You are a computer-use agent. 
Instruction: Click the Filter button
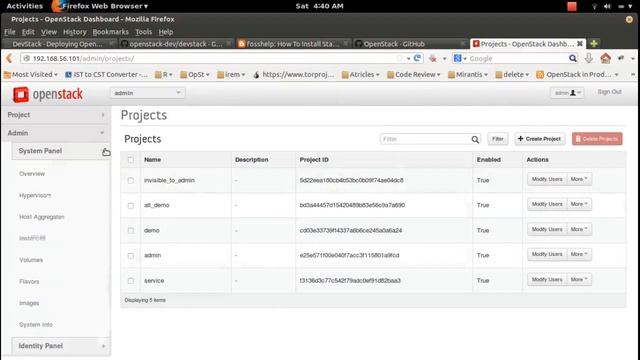point(498,139)
